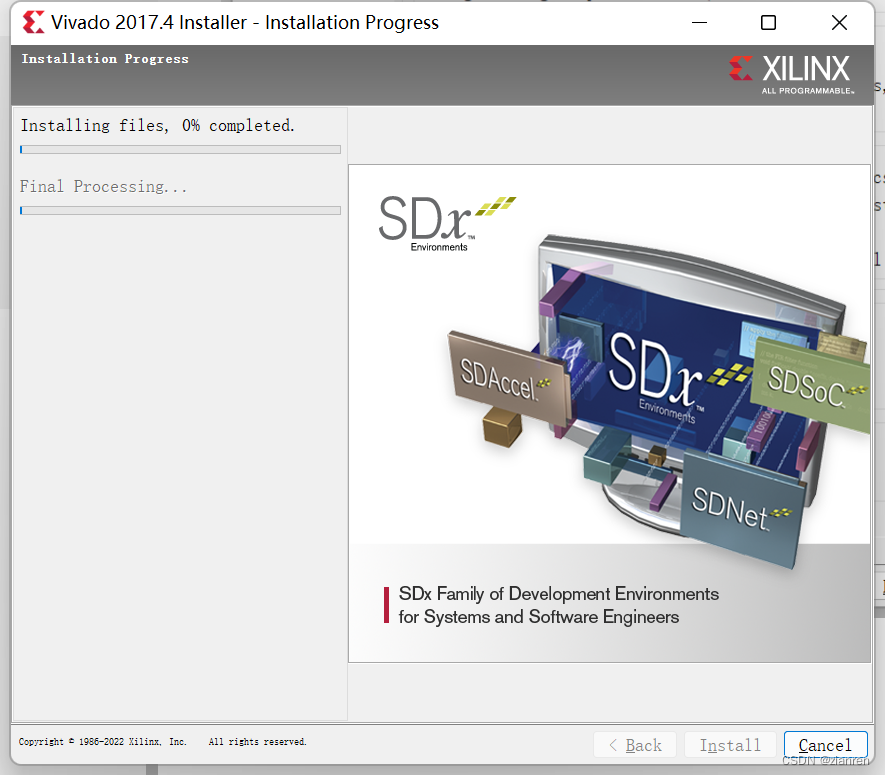Click the disabled Install button
Image resolution: width=885 pixels, height=775 pixels.
pos(730,745)
